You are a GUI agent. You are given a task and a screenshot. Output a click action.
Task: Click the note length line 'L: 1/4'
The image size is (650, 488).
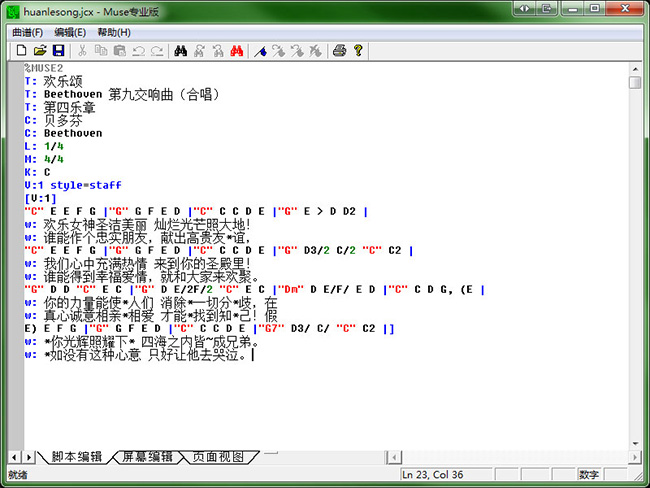44,146
